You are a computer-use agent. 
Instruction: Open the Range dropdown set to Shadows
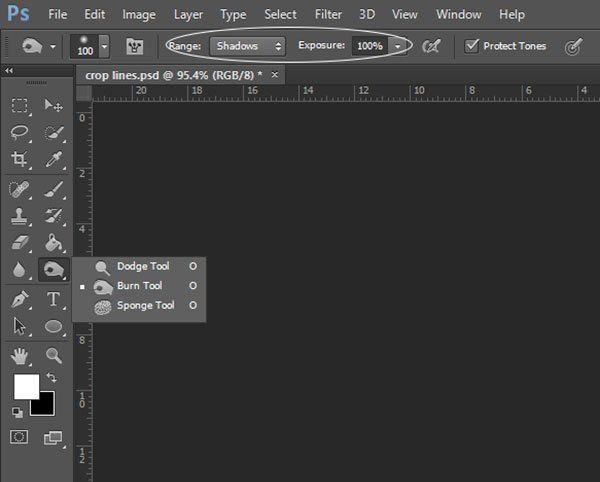[247, 46]
